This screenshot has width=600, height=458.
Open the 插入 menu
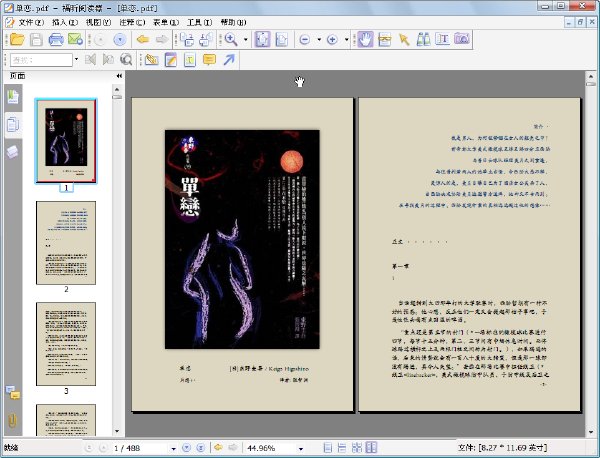[x=65, y=22]
